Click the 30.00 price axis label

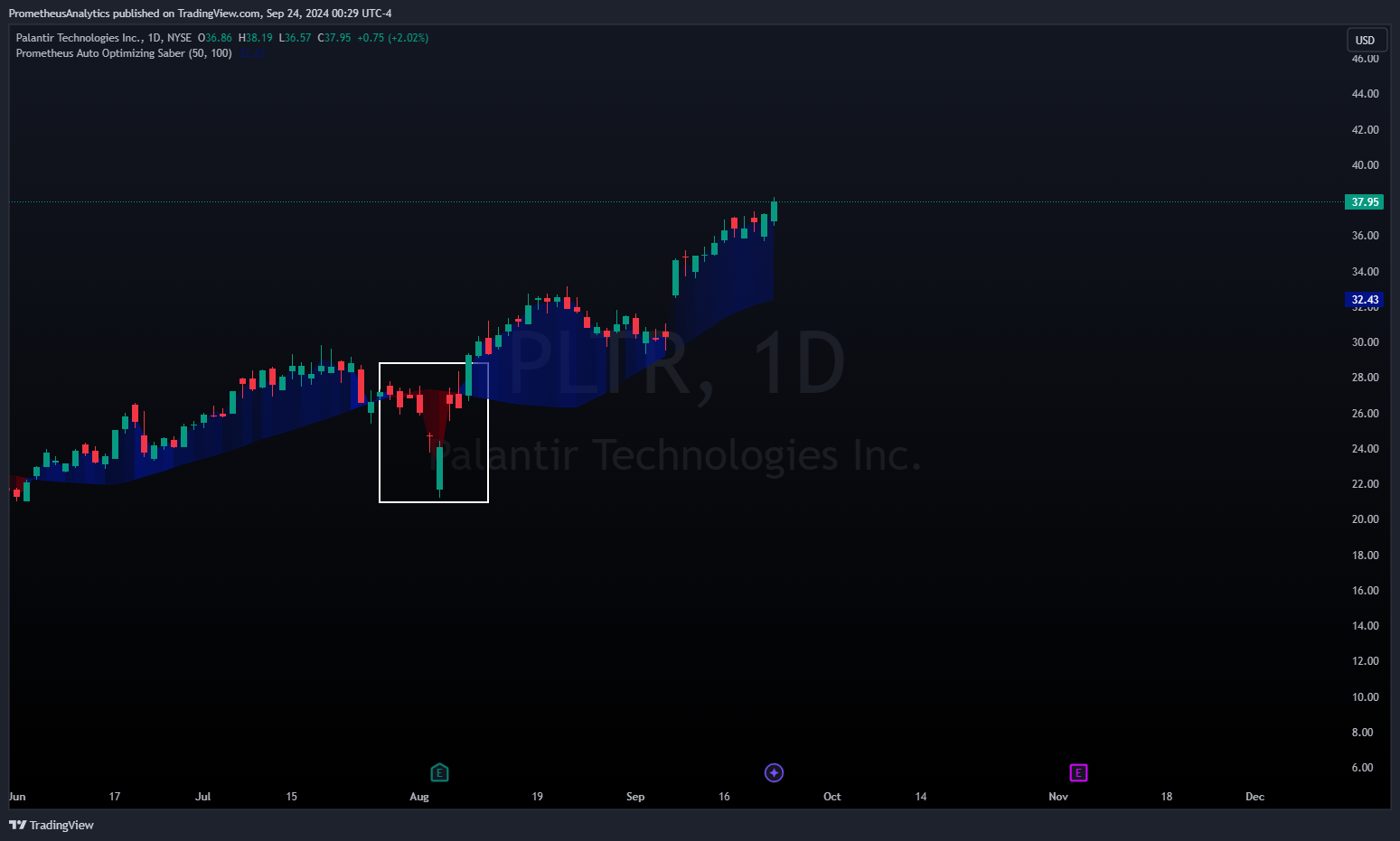click(x=1365, y=342)
